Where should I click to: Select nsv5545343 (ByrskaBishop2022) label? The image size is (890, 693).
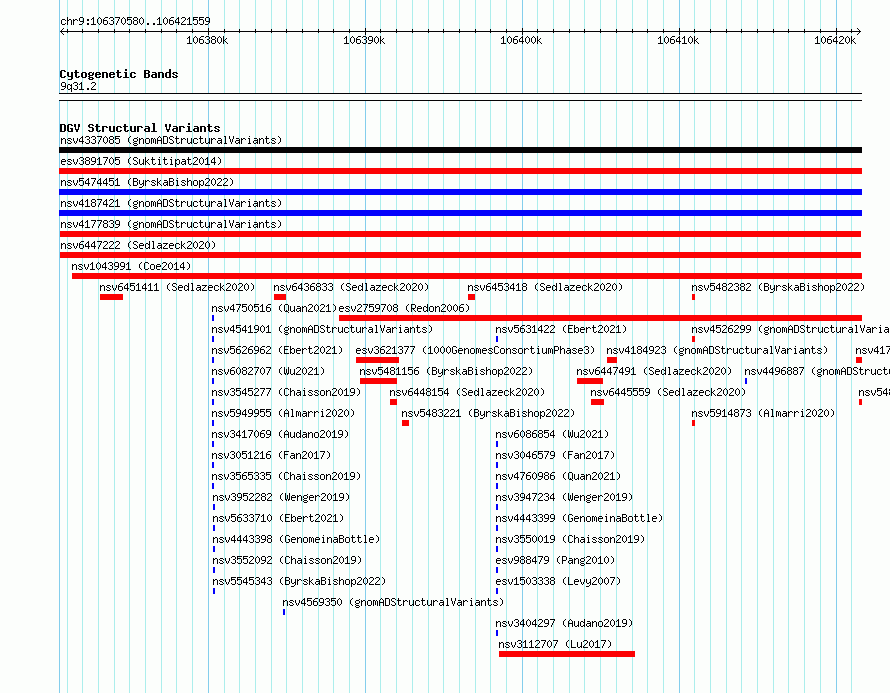tap(299, 581)
